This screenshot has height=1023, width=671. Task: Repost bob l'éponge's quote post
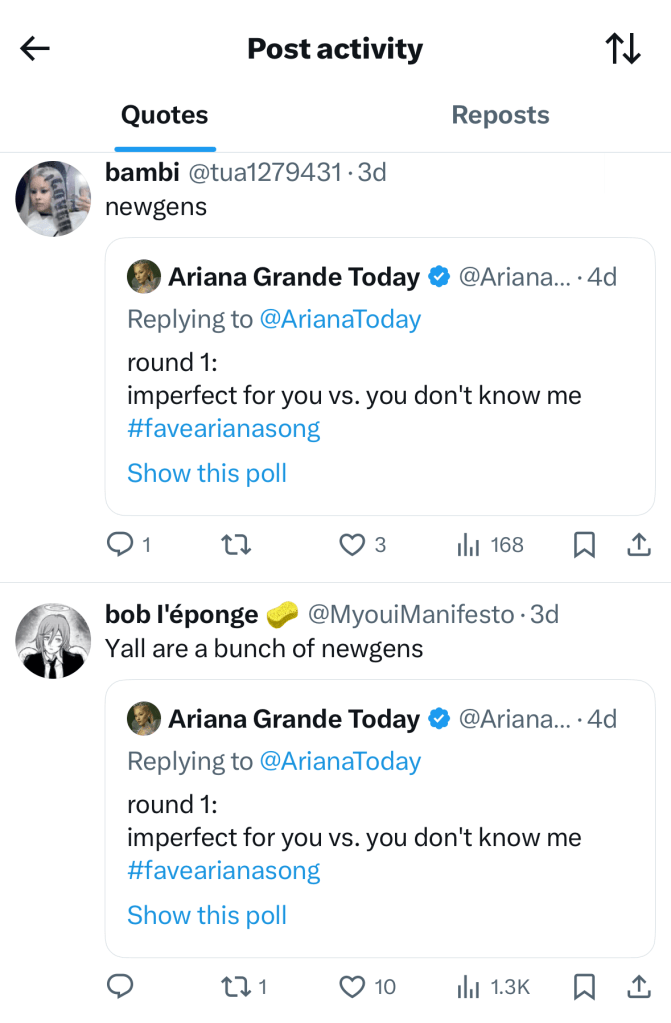tap(235, 987)
